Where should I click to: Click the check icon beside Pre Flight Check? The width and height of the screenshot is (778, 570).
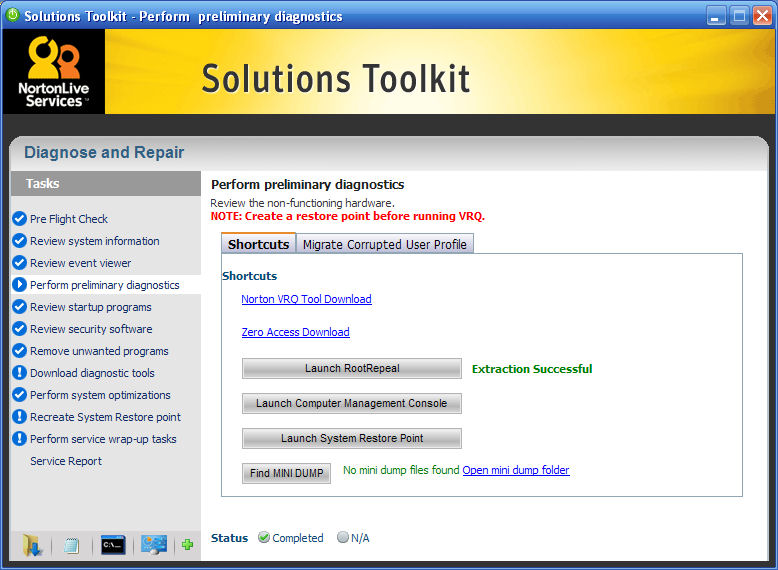pyautogui.click(x=19, y=218)
